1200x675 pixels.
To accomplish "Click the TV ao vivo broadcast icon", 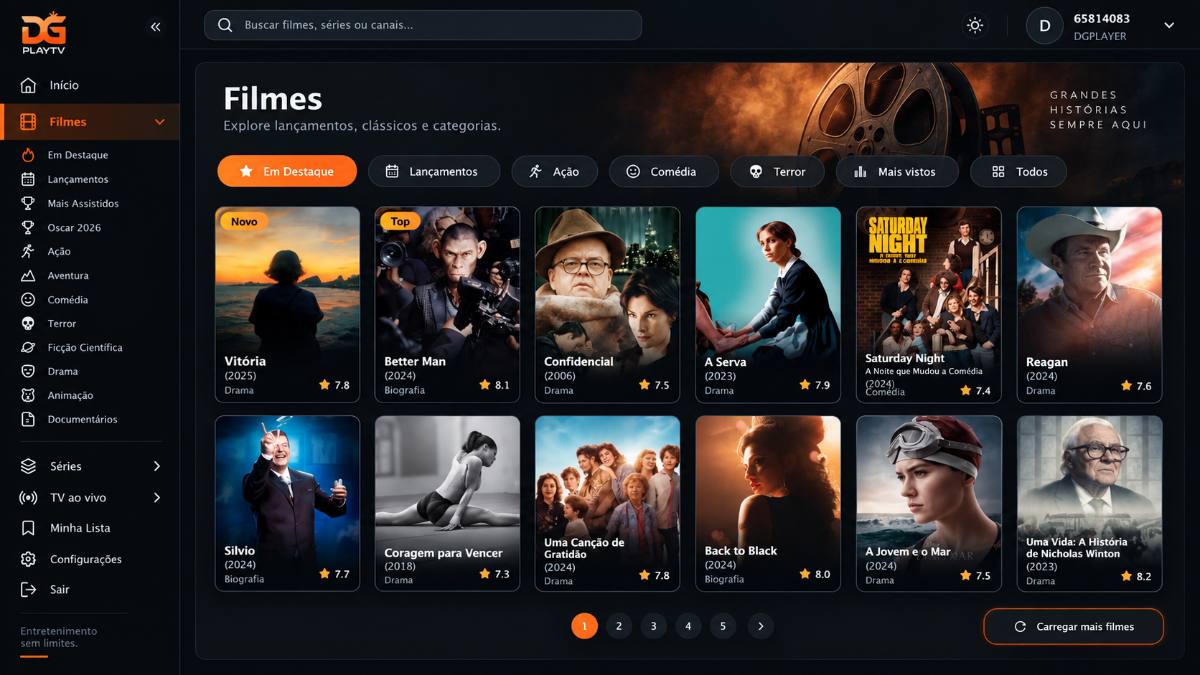I will tap(28, 497).
